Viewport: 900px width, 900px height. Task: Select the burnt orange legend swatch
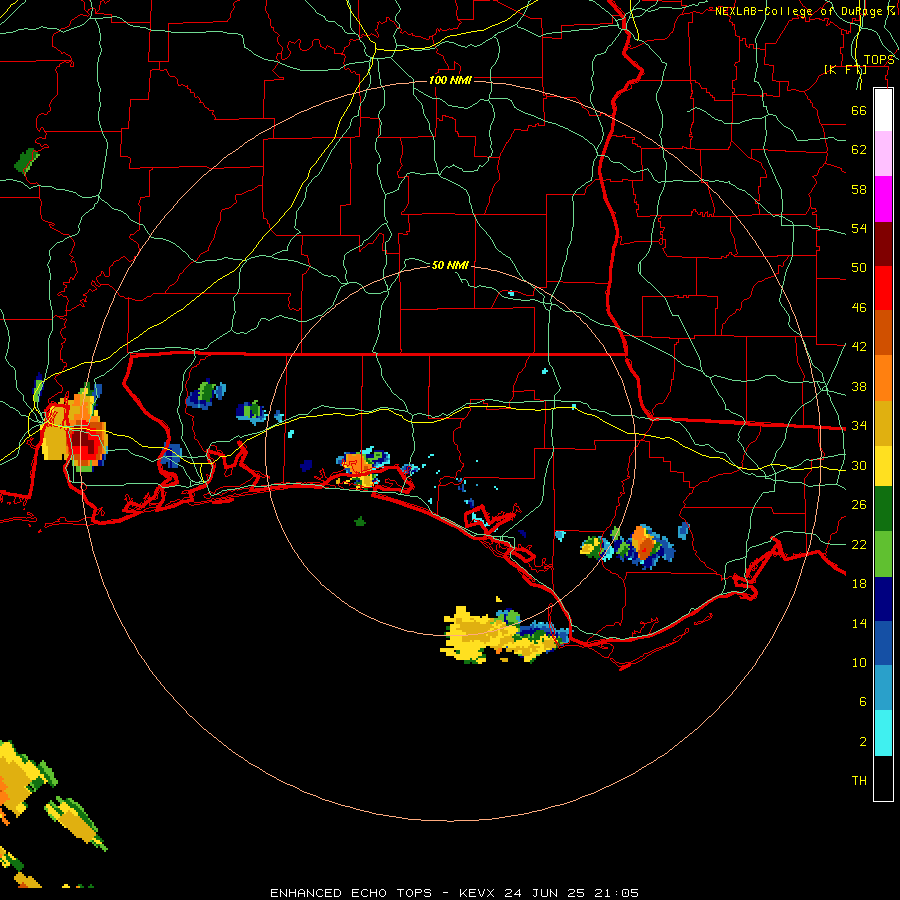(x=883, y=333)
